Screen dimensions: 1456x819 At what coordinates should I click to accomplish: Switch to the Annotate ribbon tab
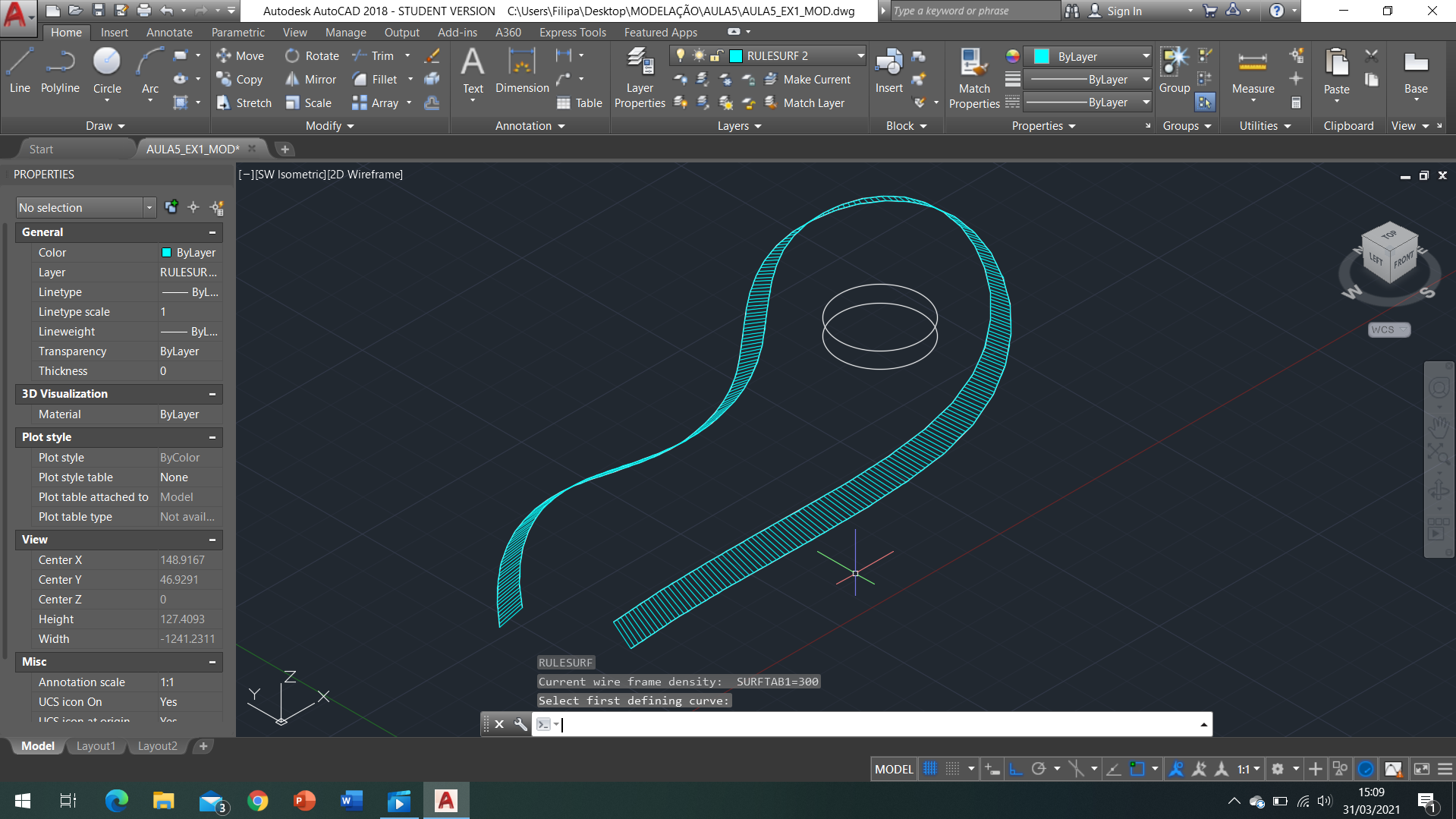click(169, 33)
